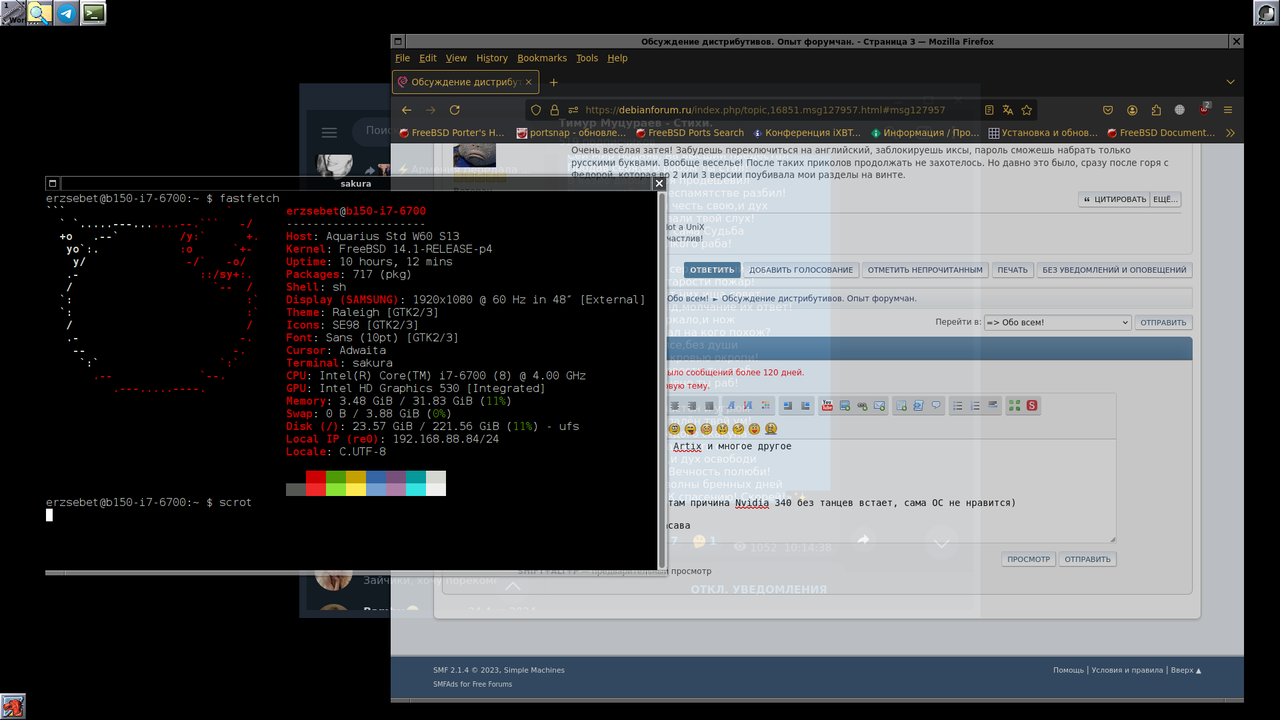This screenshot has width=1280, height=720.
Task: Open the View menu in Firefox
Action: click(x=456, y=58)
